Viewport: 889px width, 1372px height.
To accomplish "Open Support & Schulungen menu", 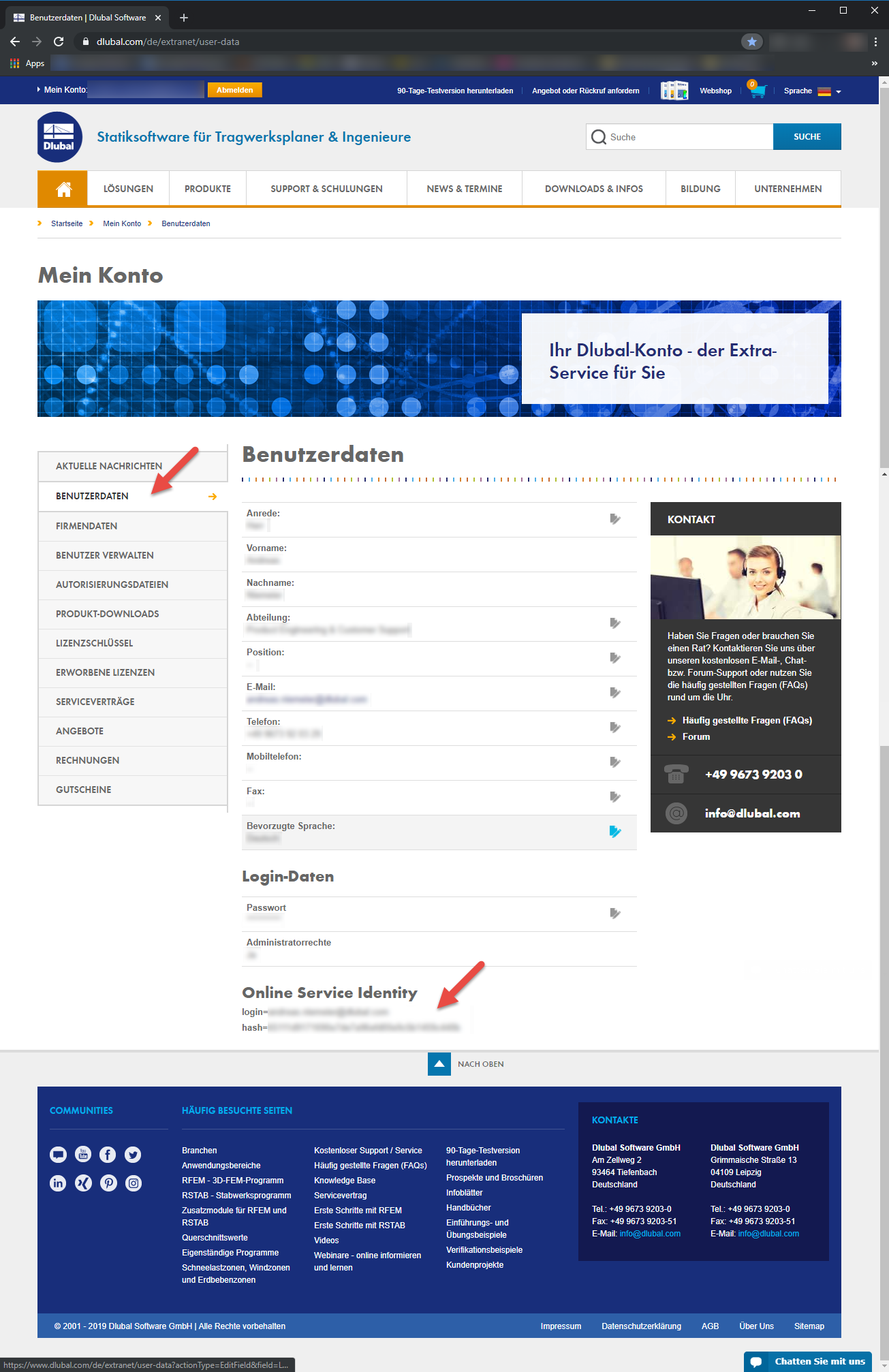I will [326, 189].
